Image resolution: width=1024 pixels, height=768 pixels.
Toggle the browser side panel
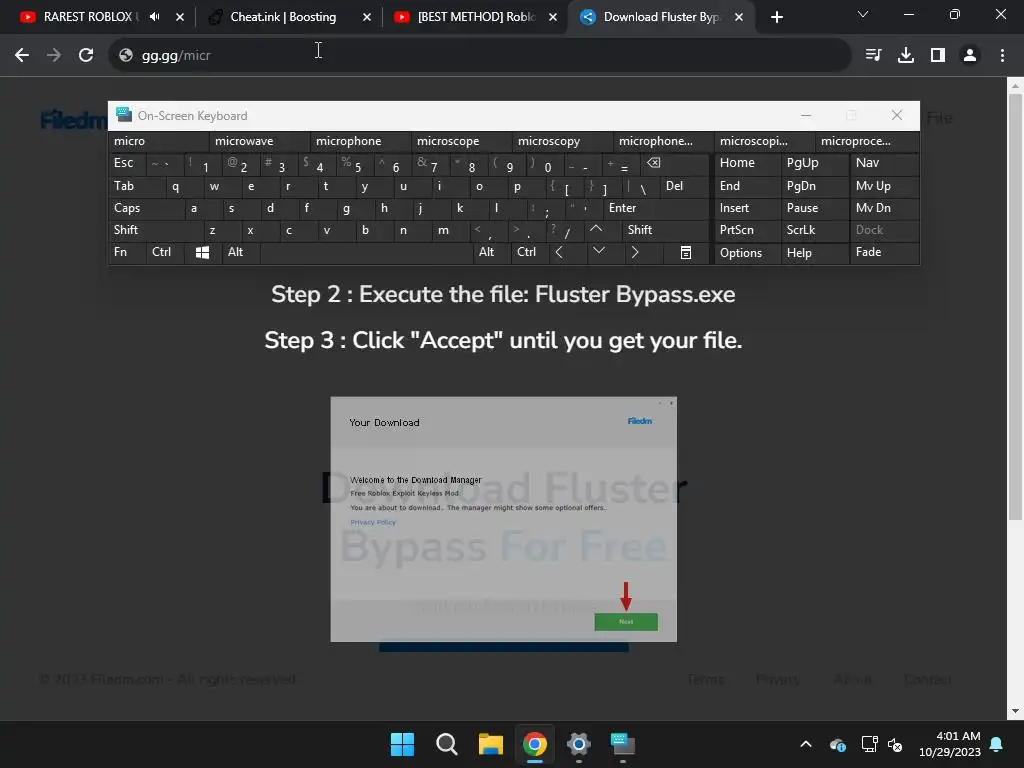[x=938, y=56]
